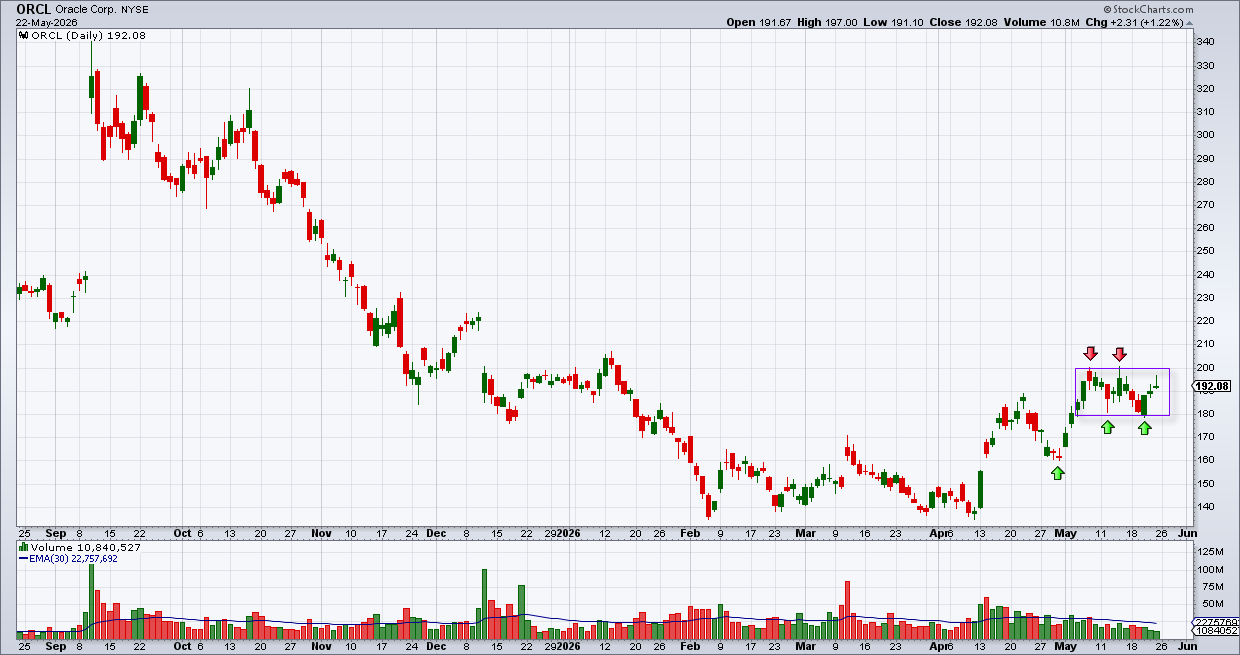Click the 240 price axis label
This screenshot has width=1240, height=655.
coord(1205,274)
